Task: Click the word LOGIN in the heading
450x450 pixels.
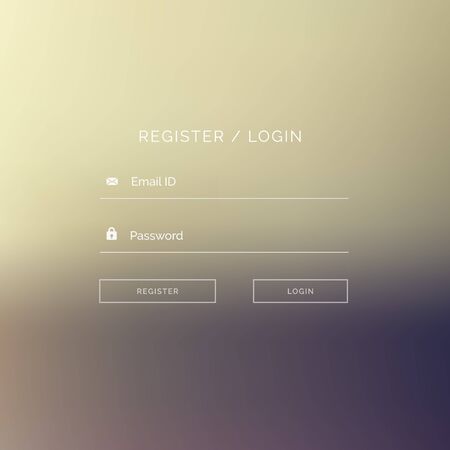Action: click(275, 137)
